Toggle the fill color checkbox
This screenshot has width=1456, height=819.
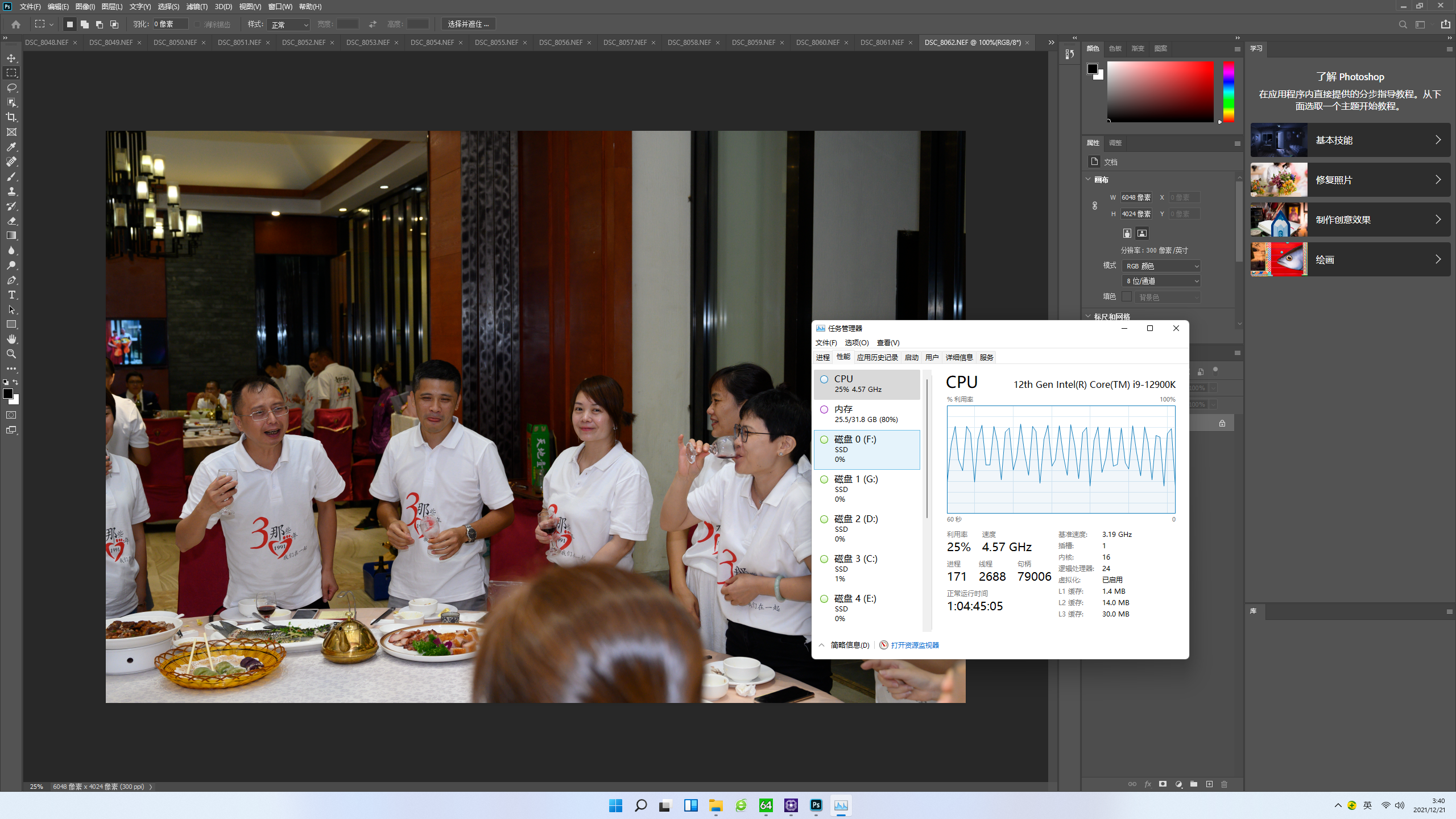(1126, 296)
